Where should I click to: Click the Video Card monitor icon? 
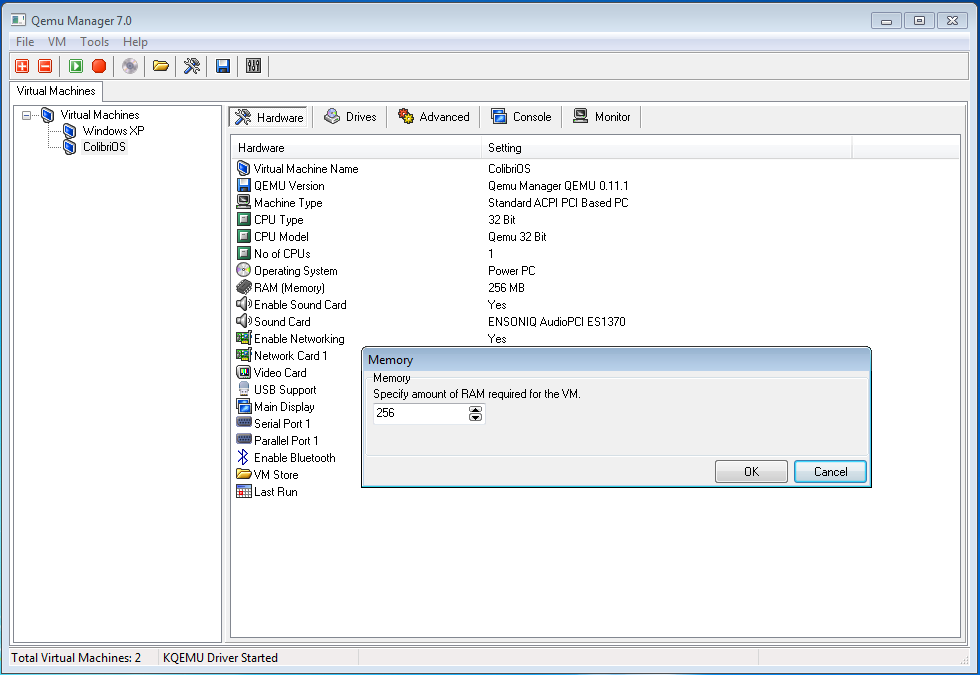[x=244, y=372]
